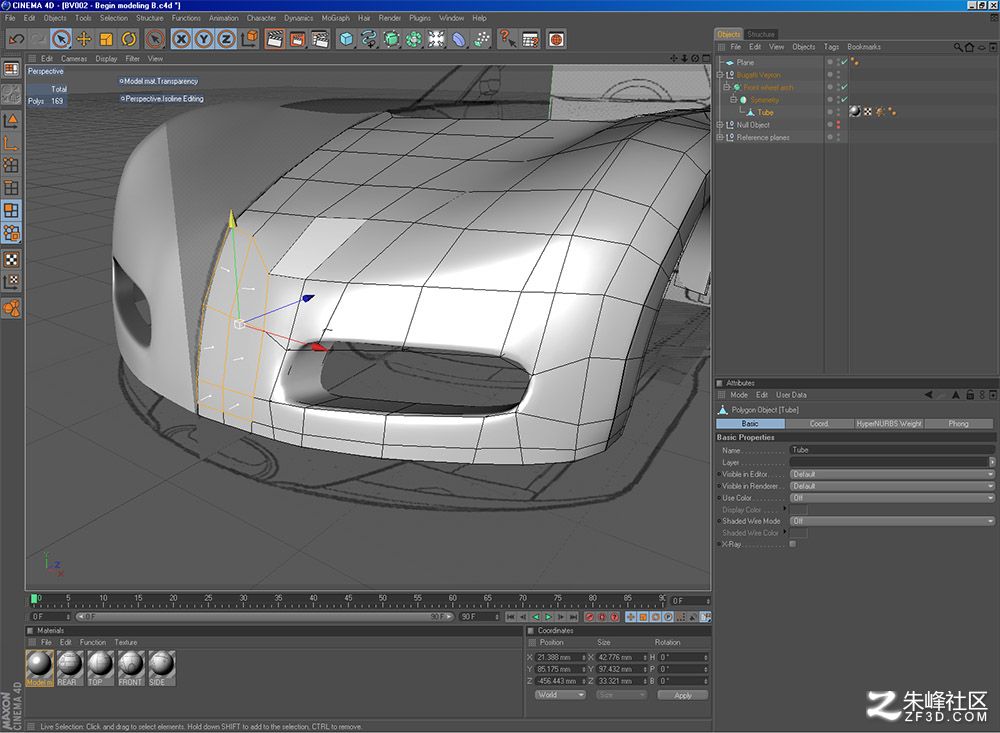Toggle the Symmetry object's enabled checkmark
1000x733 pixels.
click(844, 100)
